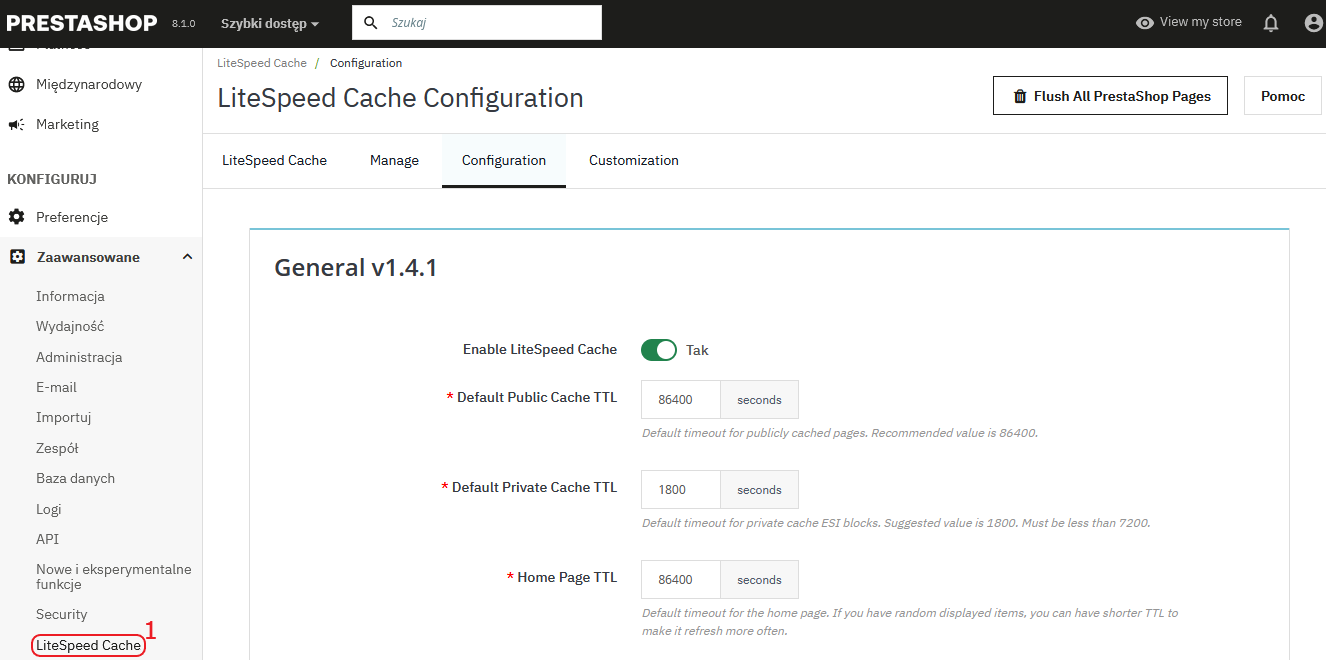
Task: Open the Szybki dostęp dropdown
Action: [x=270, y=23]
